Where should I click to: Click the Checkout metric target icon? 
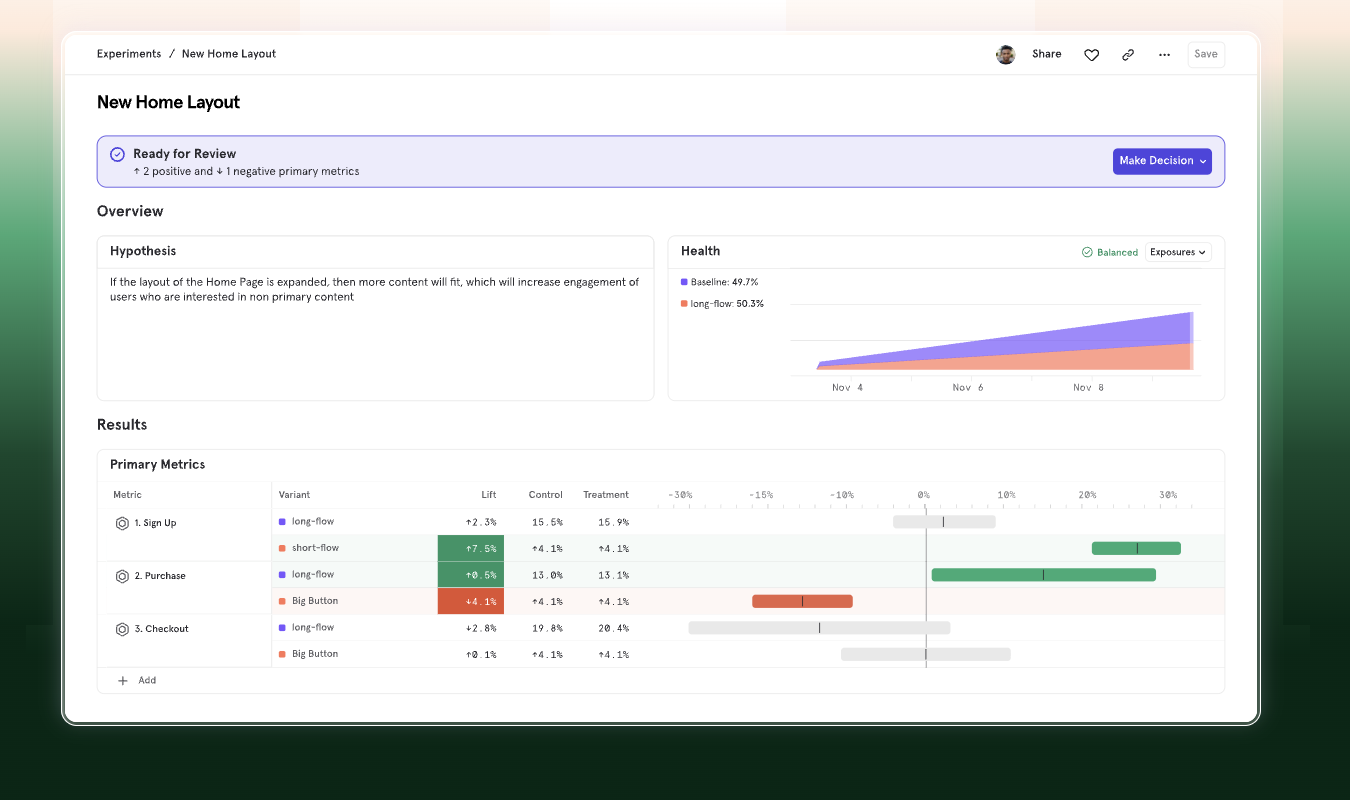click(x=122, y=628)
